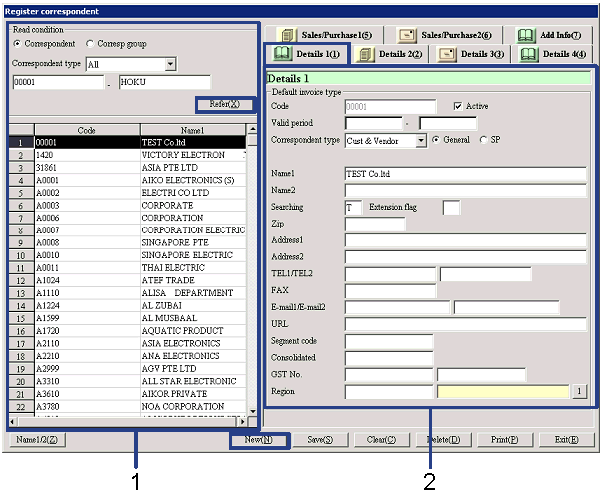Open the Add Info(7) tab

pyautogui.click(x=549, y=35)
